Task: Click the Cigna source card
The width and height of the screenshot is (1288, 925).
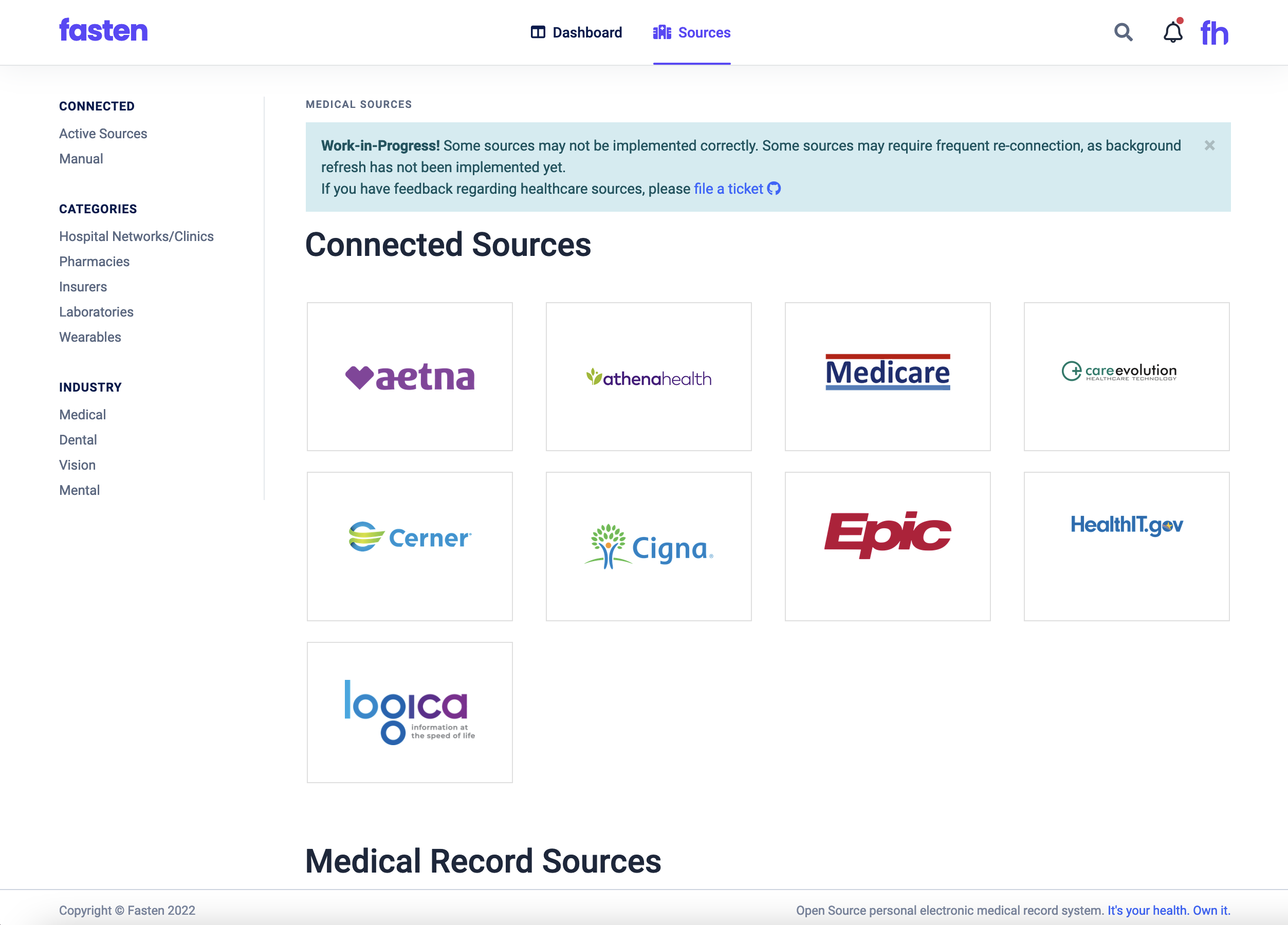Action: coord(649,546)
